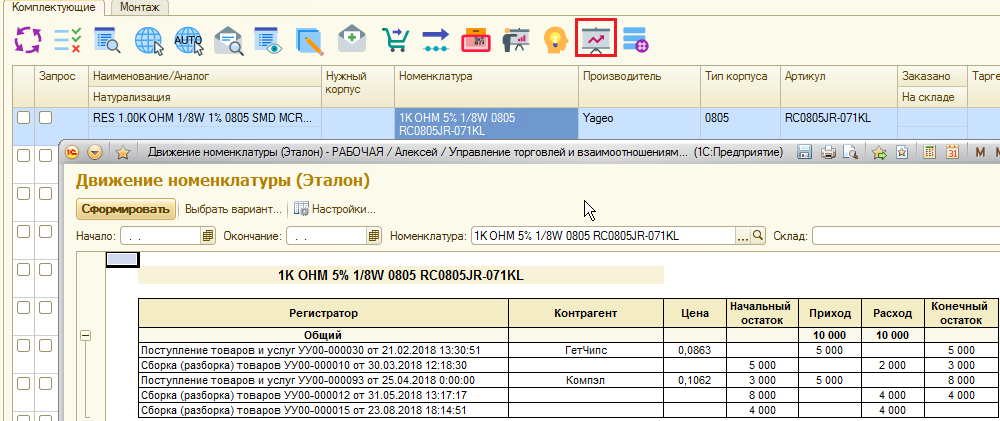Click the checklist with checkmarks icon

pos(68,40)
